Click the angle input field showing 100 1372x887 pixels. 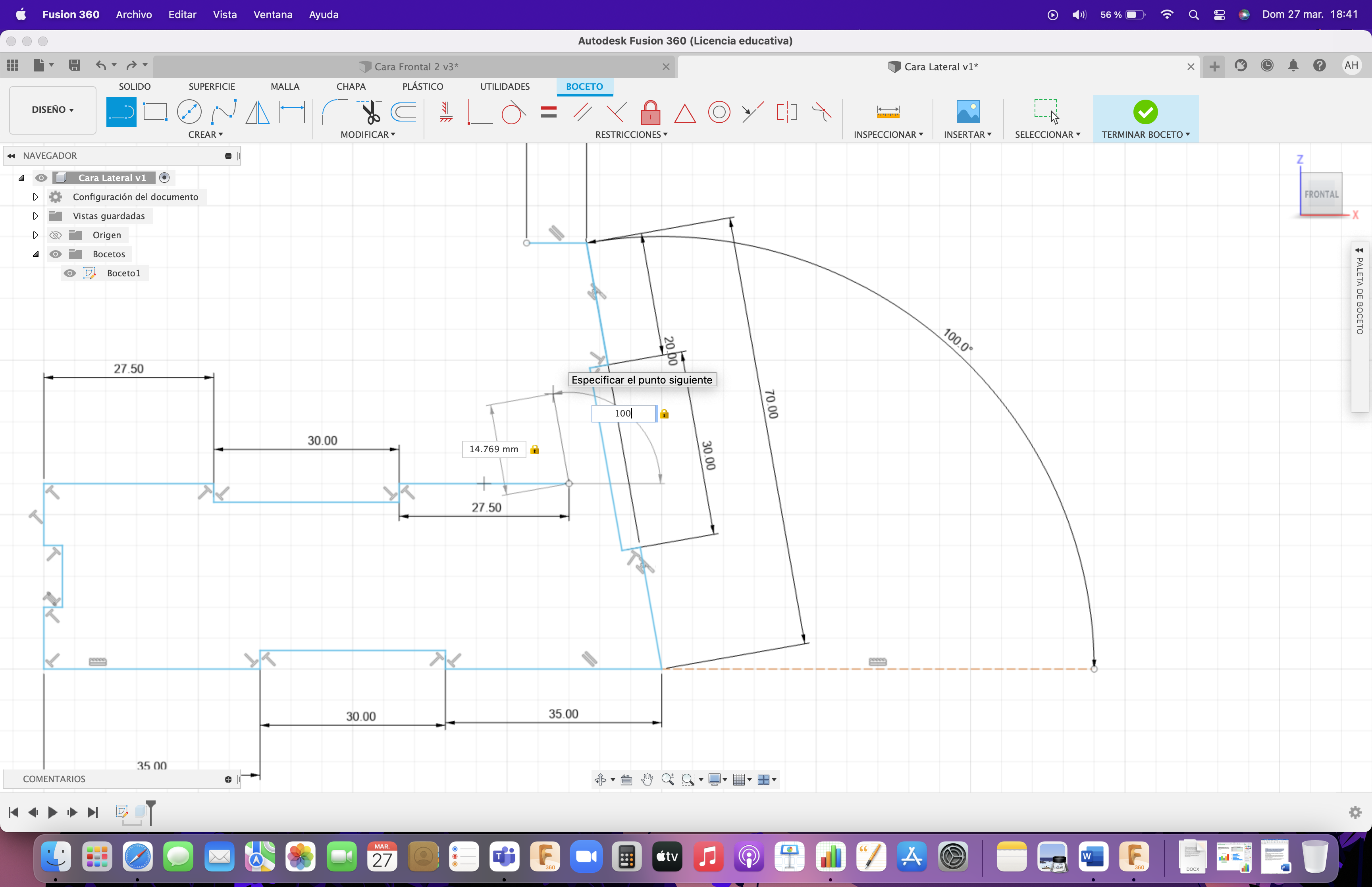[624, 414]
